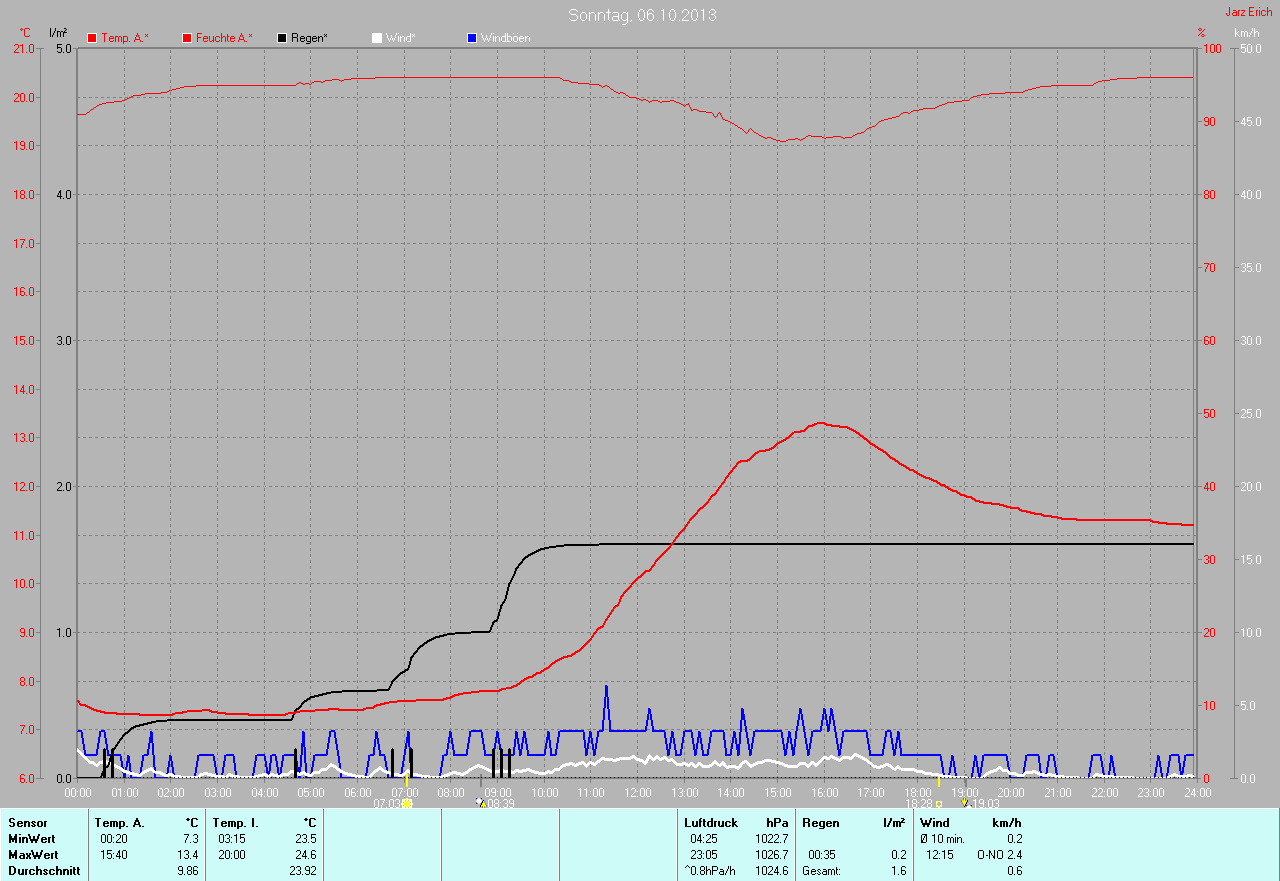
Task: Click the 19:03 marker icon below the time axis
Action: pyautogui.click(x=964, y=803)
